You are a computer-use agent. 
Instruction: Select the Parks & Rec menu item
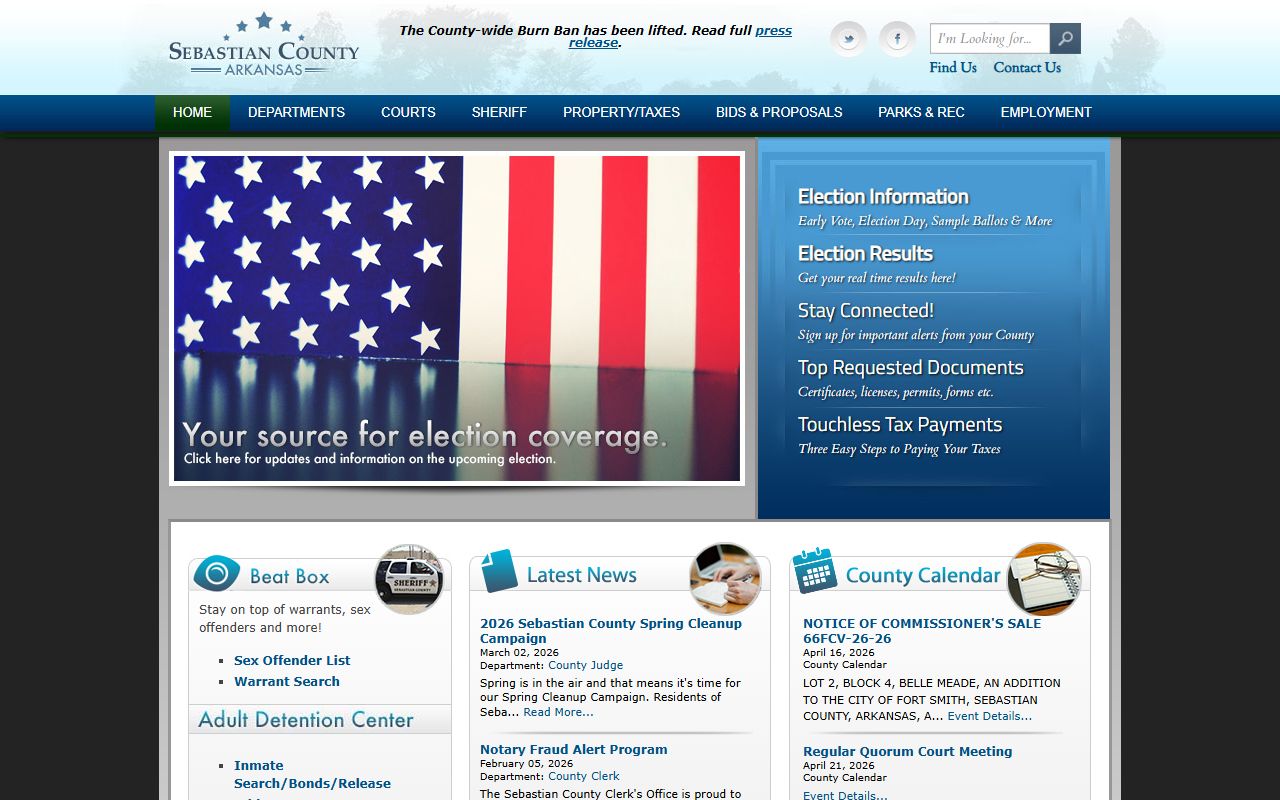coord(921,112)
